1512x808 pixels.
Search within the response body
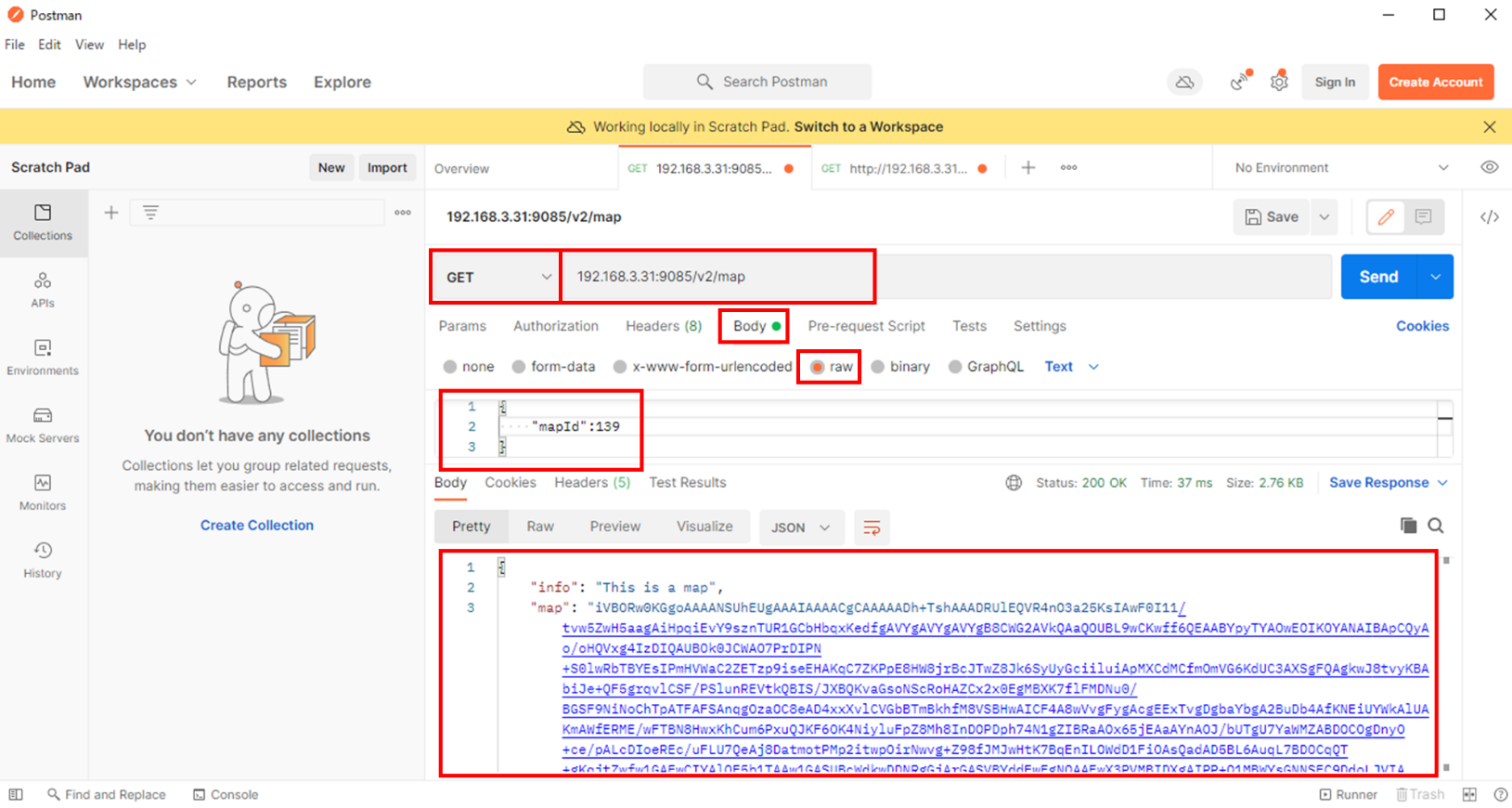(x=1436, y=526)
